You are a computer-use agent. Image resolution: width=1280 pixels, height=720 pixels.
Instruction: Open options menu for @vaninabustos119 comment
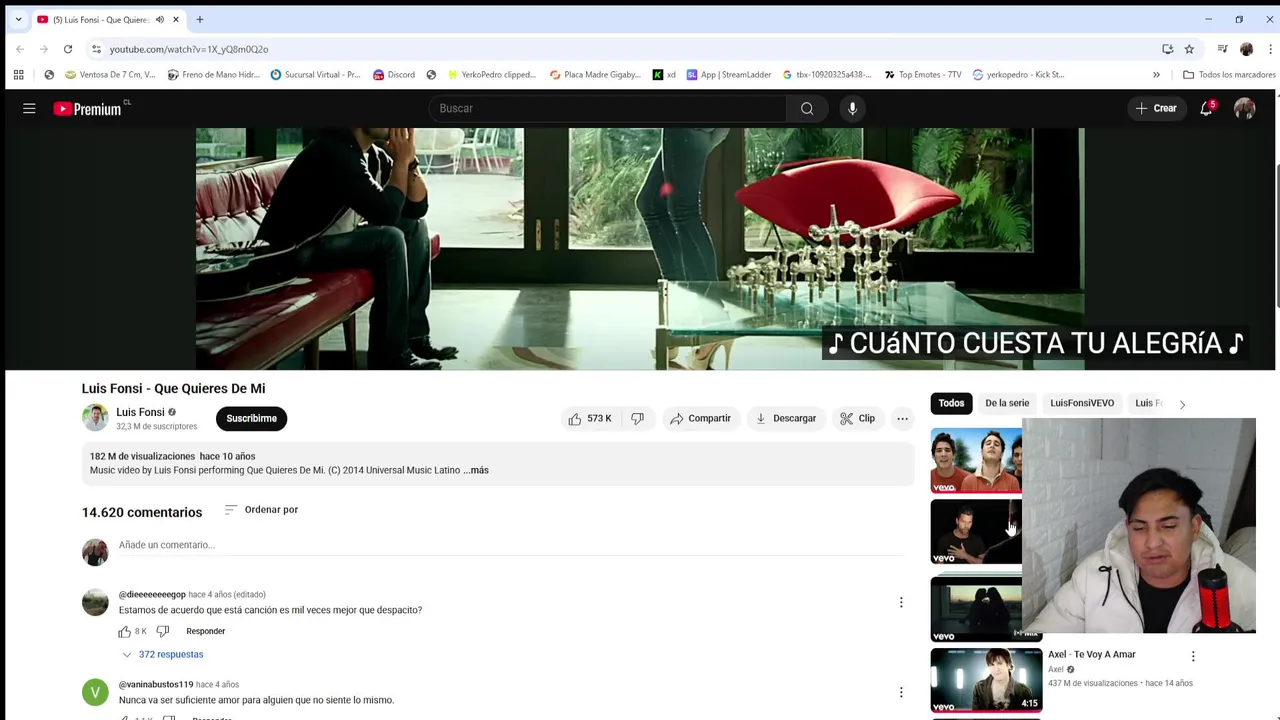901,692
